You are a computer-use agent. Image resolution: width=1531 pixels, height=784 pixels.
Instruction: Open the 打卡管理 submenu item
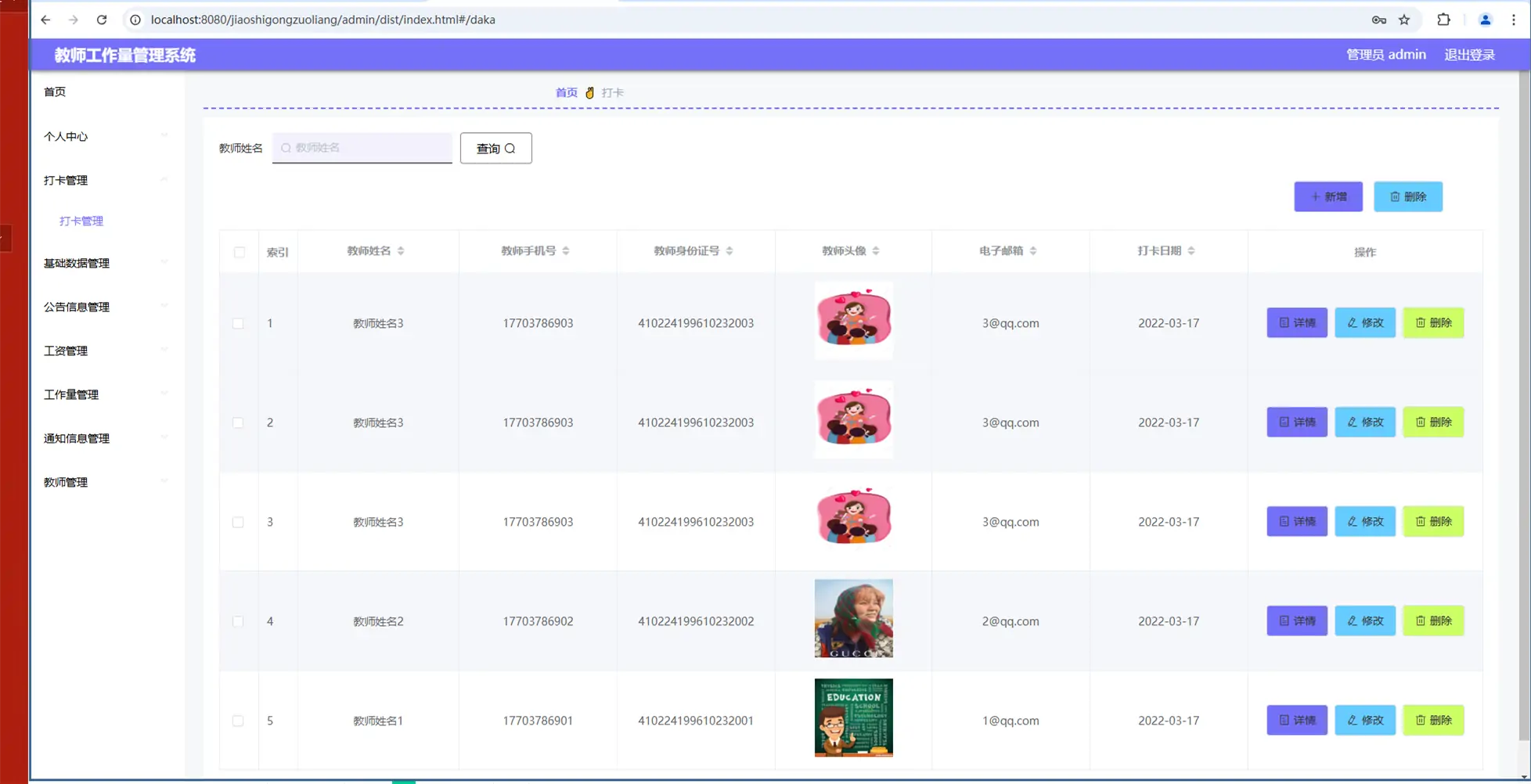tap(81, 221)
